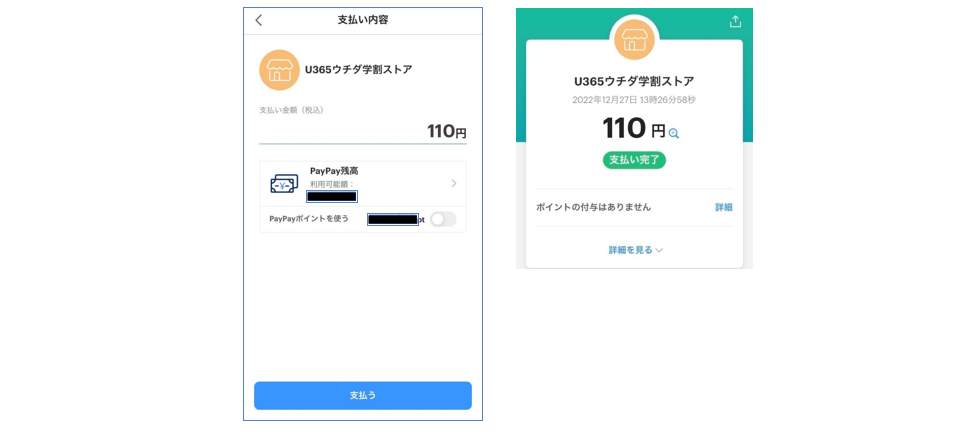
Task: Expand 詳細を見る on the receipt
Action: click(635, 250)
